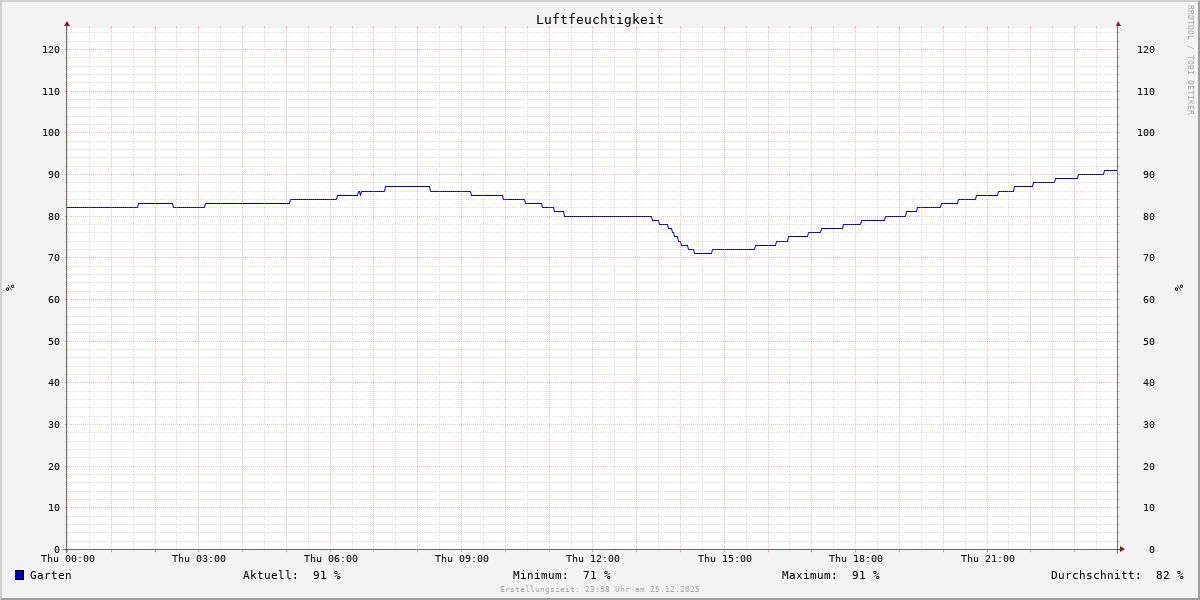Click the arrow atop the right y-axis
The height and width of the screenshot is (600, 1200).
coord(1118,23)
